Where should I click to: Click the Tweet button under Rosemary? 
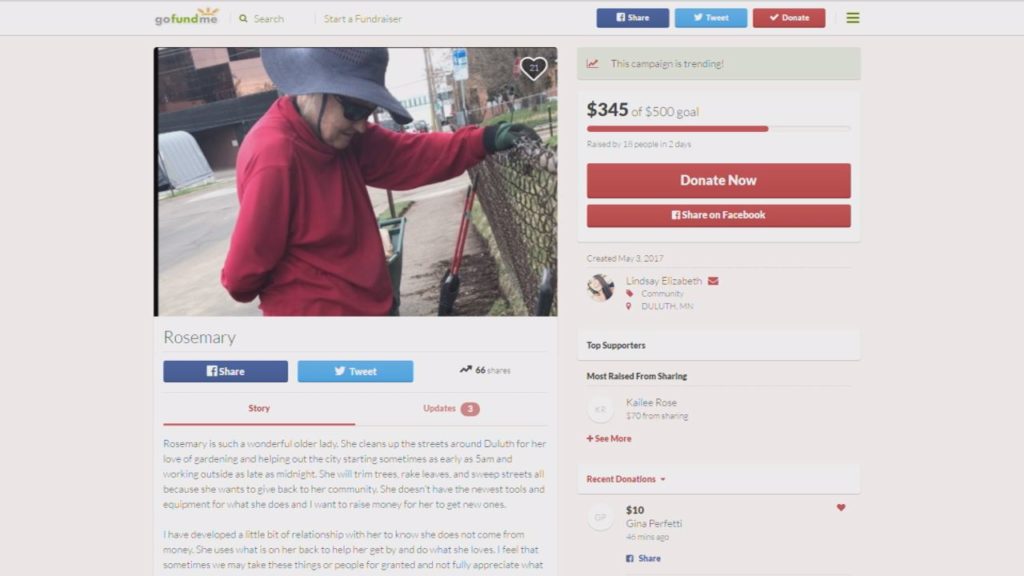[355, 371]
